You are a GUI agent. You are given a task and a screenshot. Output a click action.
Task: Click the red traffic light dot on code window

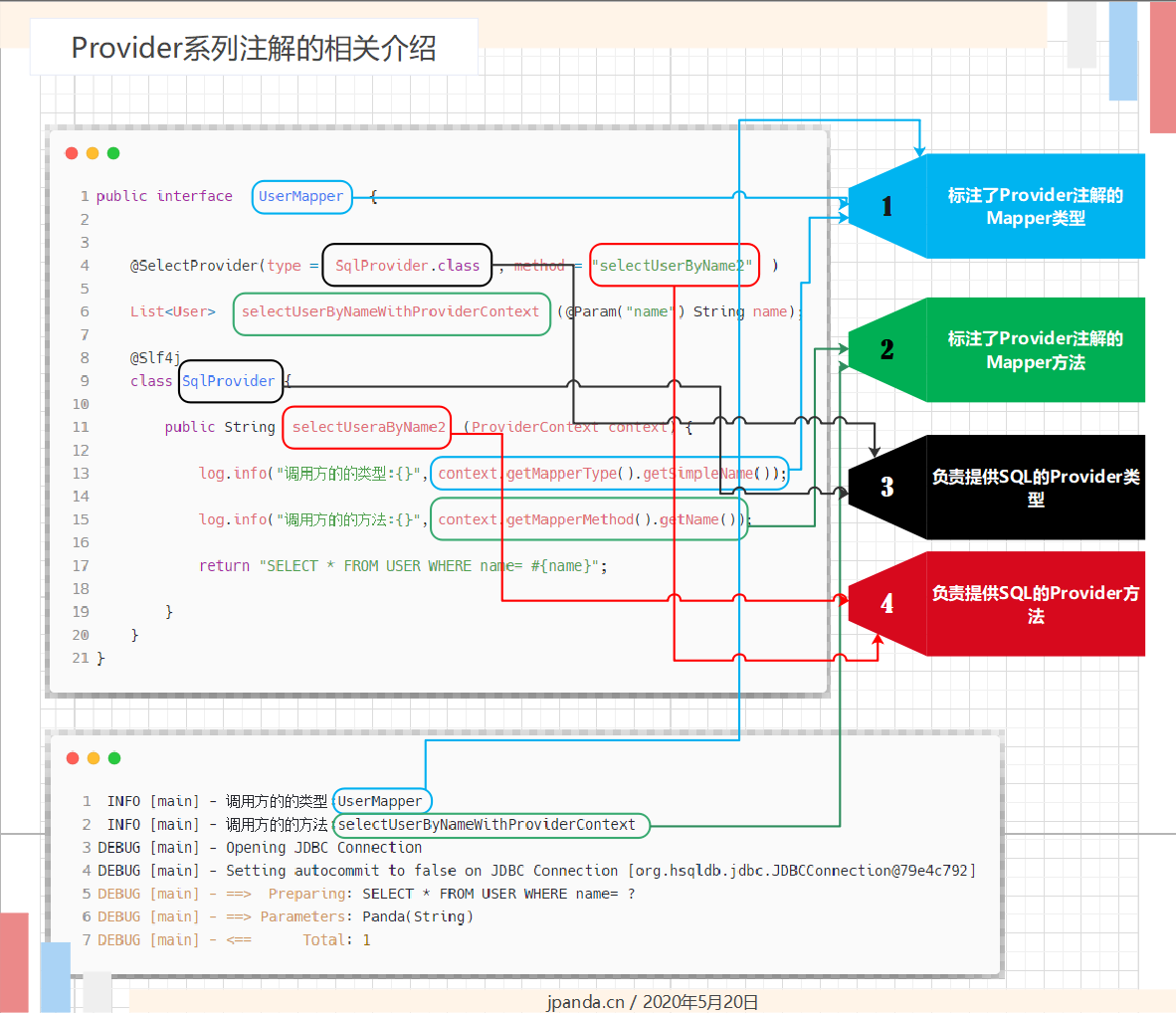71,153
